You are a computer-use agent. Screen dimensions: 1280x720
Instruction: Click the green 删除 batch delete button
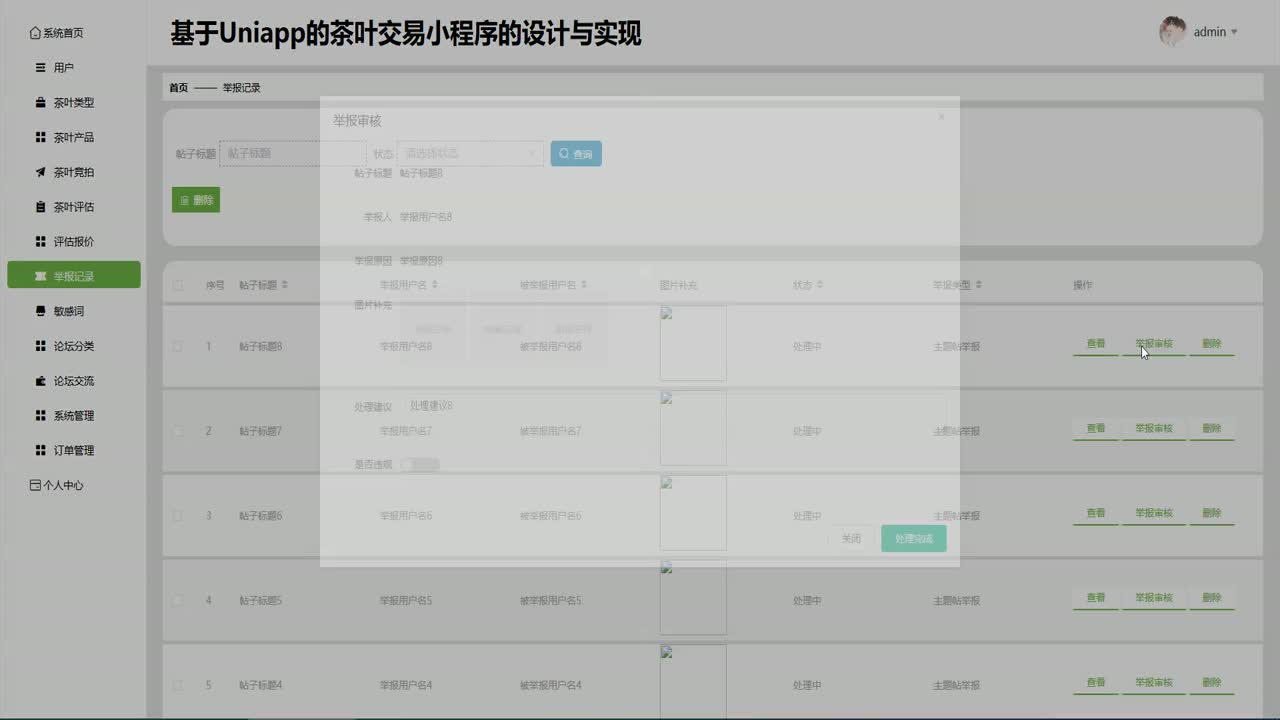[196, 200]
